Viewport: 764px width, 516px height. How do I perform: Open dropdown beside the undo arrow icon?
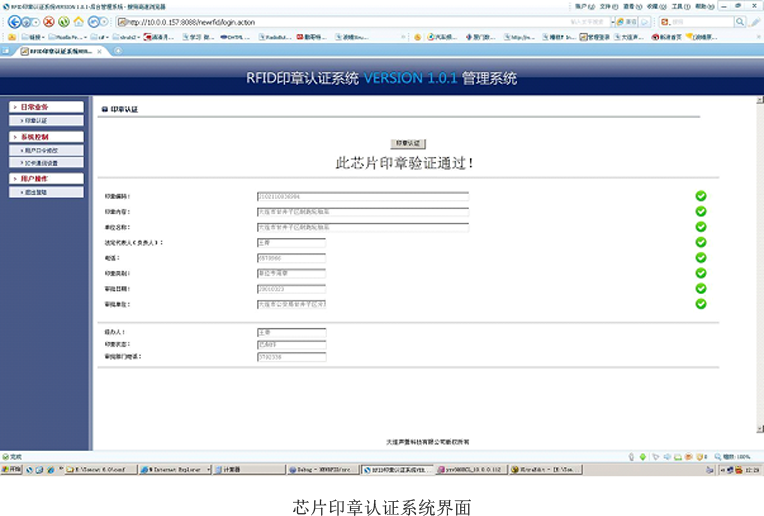click(104, 22)
